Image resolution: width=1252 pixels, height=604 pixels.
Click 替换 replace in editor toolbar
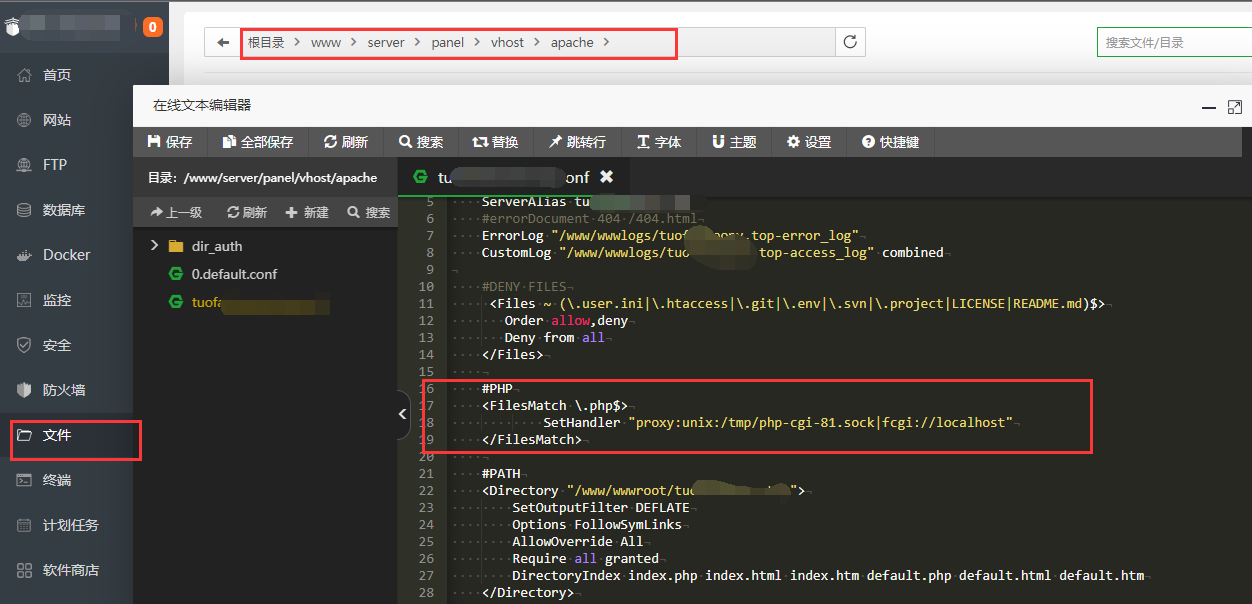point(496,142)
